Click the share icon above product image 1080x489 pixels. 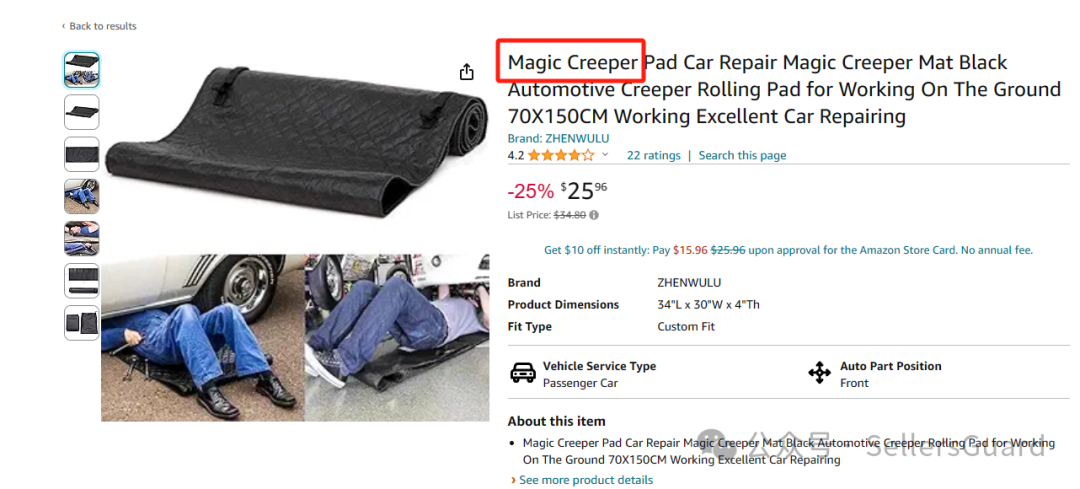pos(467,72)
